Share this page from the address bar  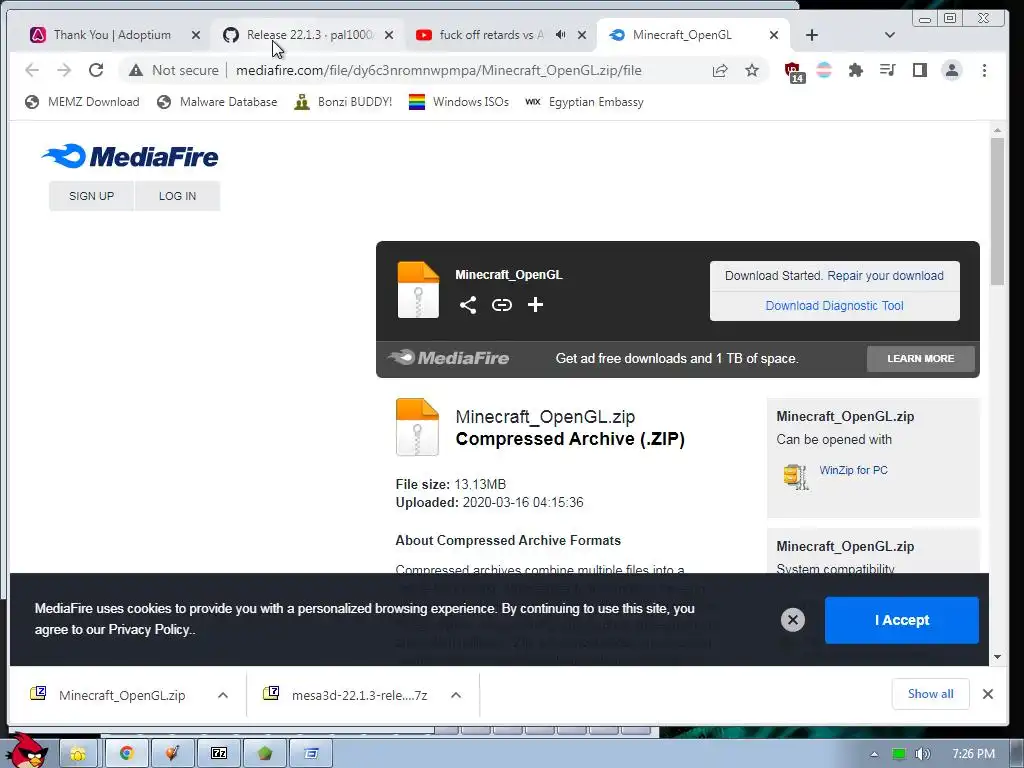click(720, 71)
